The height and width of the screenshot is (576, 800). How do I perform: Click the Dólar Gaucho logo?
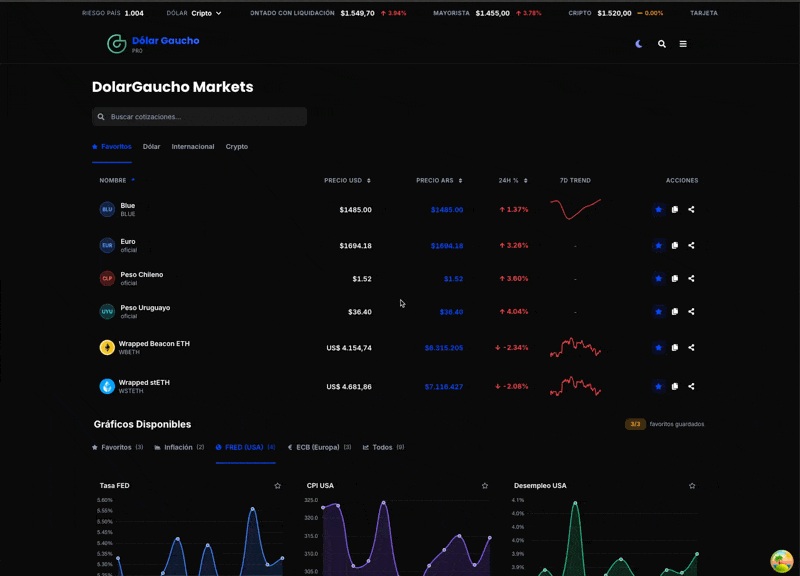pyautogui.click(x=153, y=43)
